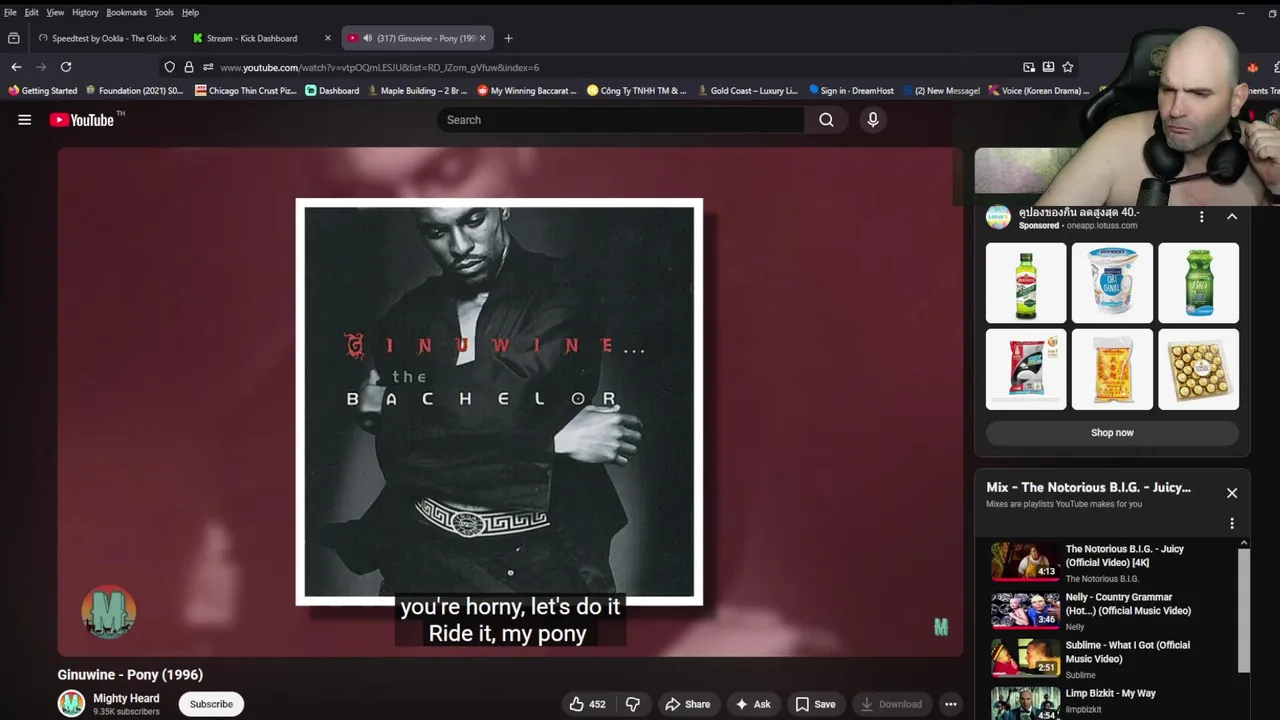Click the YouTube URL in the address bar

tap(380, 67)
